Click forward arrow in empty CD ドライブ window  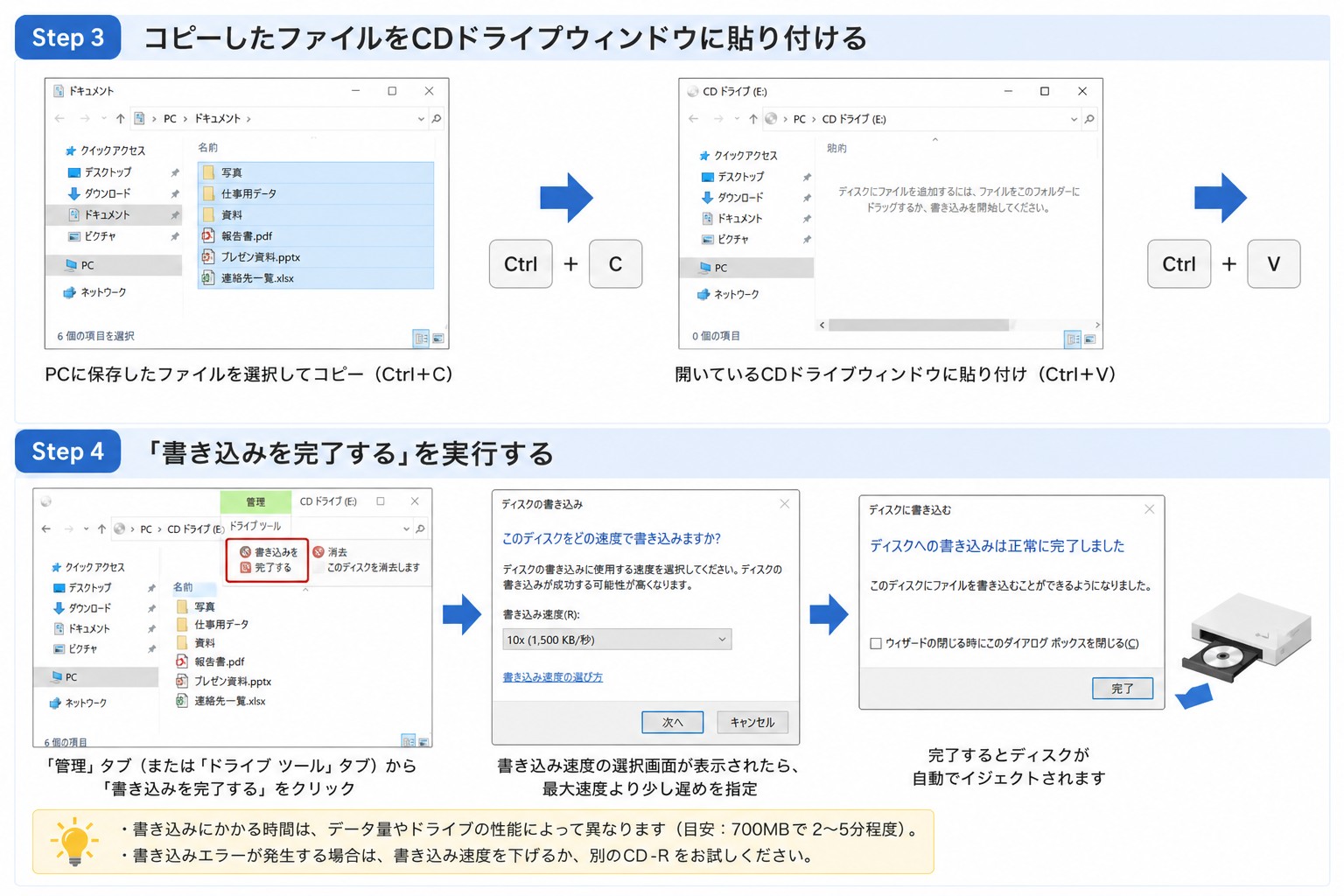pyautogui.click(x=718, y=119)
